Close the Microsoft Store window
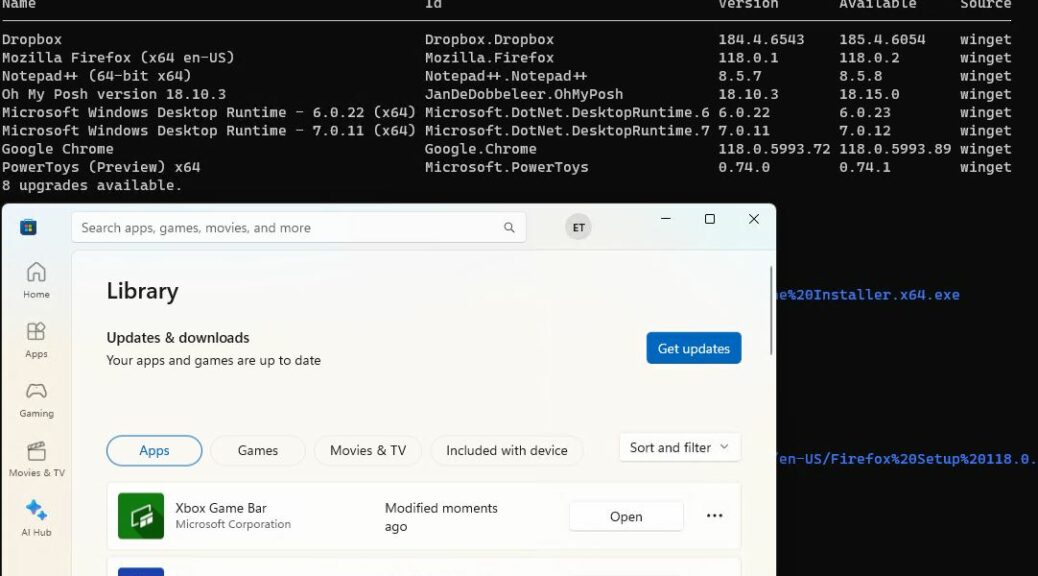Image resolution: width=1038 pixels, height=576 pixels. click(753, 219)
